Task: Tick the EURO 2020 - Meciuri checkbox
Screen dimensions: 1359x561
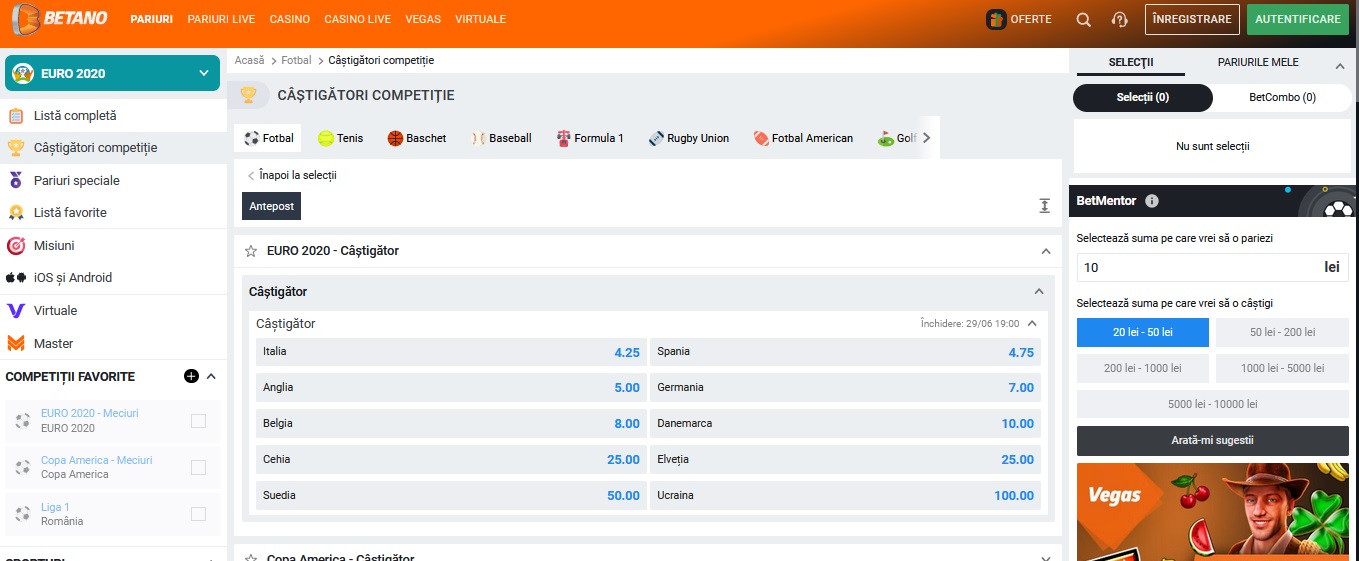Action: pos(198,421)
